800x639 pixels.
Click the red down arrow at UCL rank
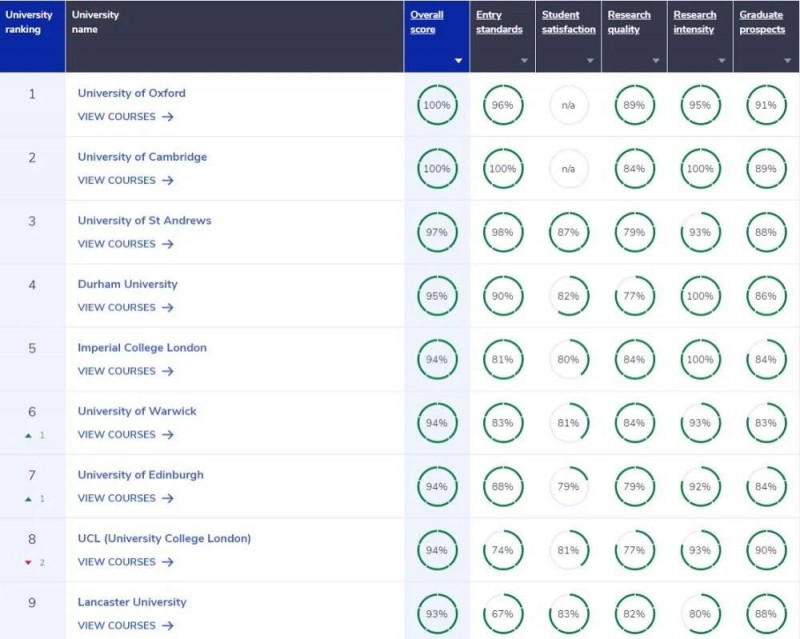click(29, 562)
